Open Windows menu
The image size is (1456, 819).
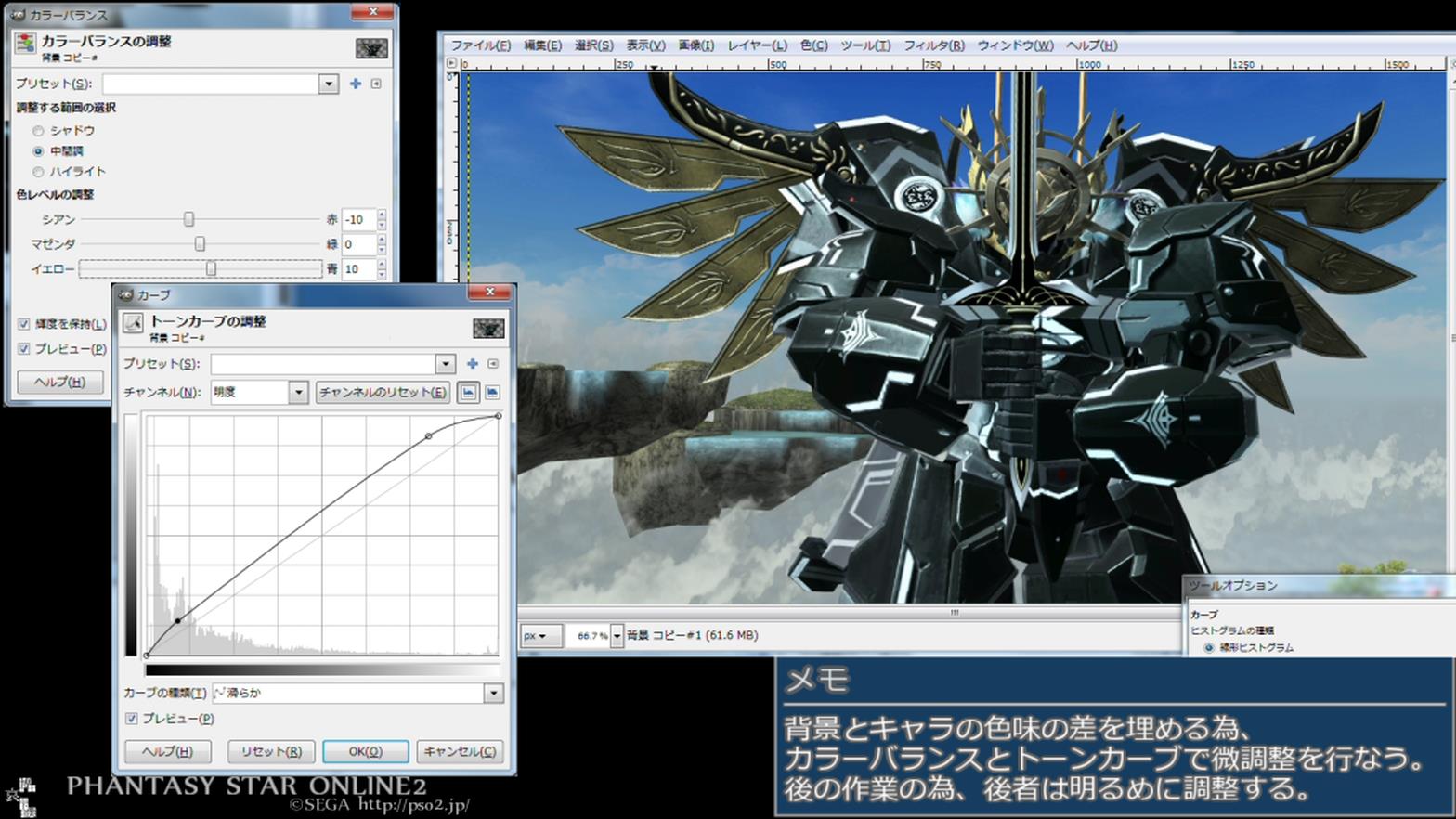coord(1015,45)
